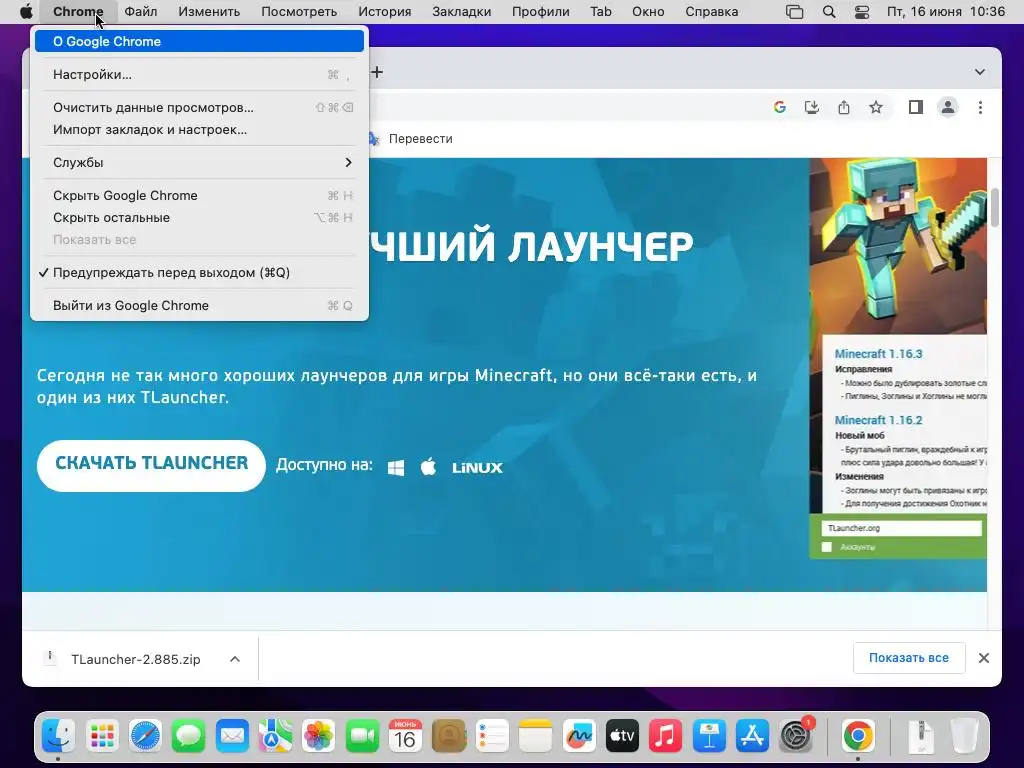Open Calendar from the Dock
The width and height of the screenshot is (1024, 768).
tap(405, 736)
